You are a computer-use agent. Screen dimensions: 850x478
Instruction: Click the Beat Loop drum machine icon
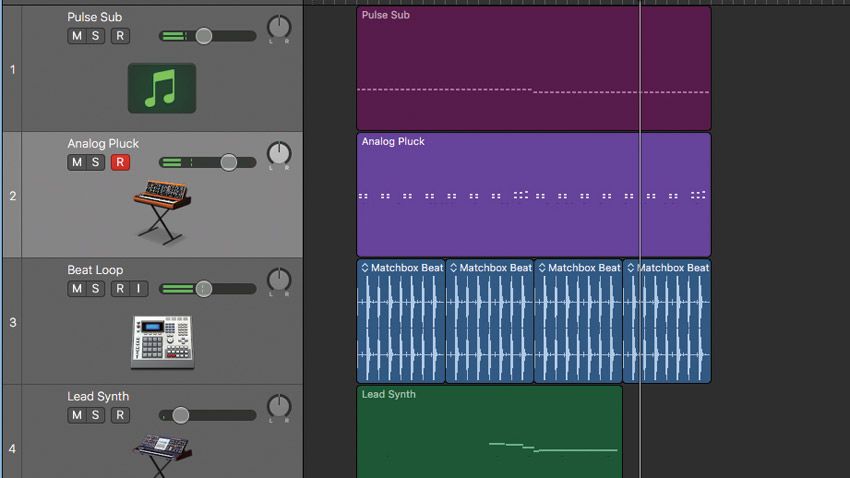pos(163,342)
